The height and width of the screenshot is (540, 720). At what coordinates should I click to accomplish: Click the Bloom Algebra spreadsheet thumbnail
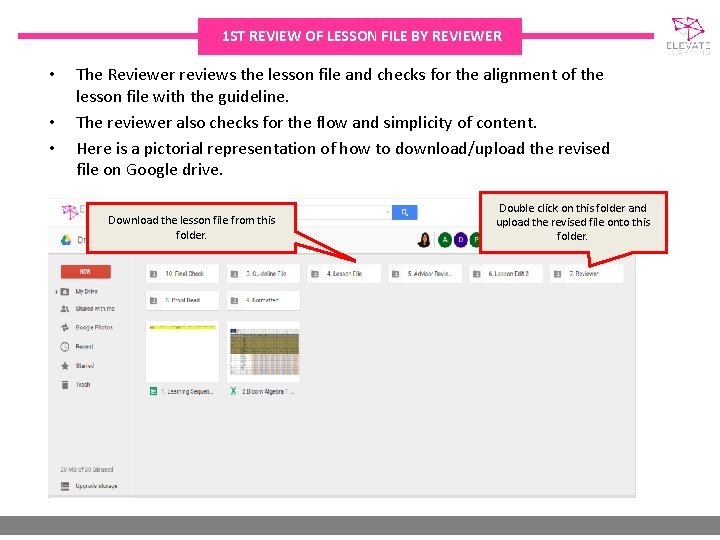263,352
